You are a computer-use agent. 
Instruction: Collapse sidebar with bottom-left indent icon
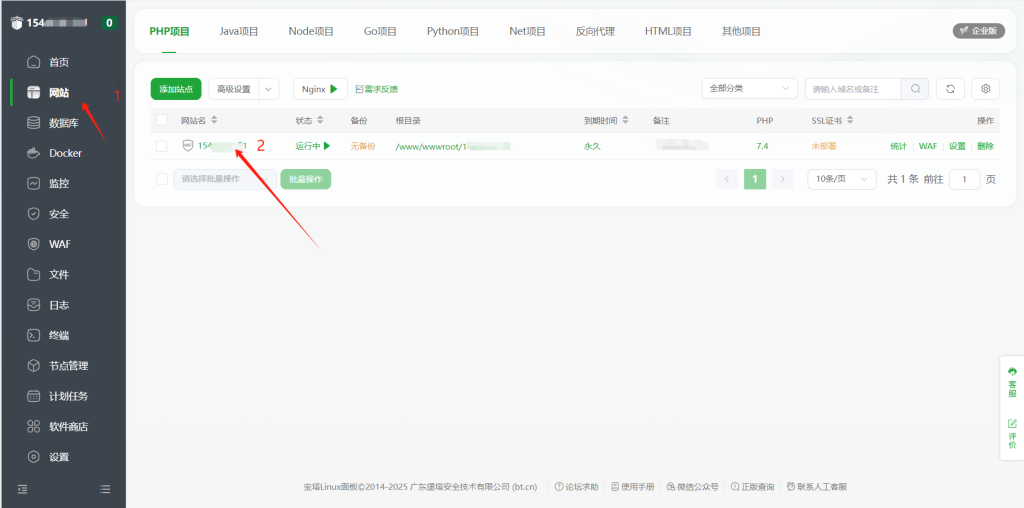[x=22, y=488]
